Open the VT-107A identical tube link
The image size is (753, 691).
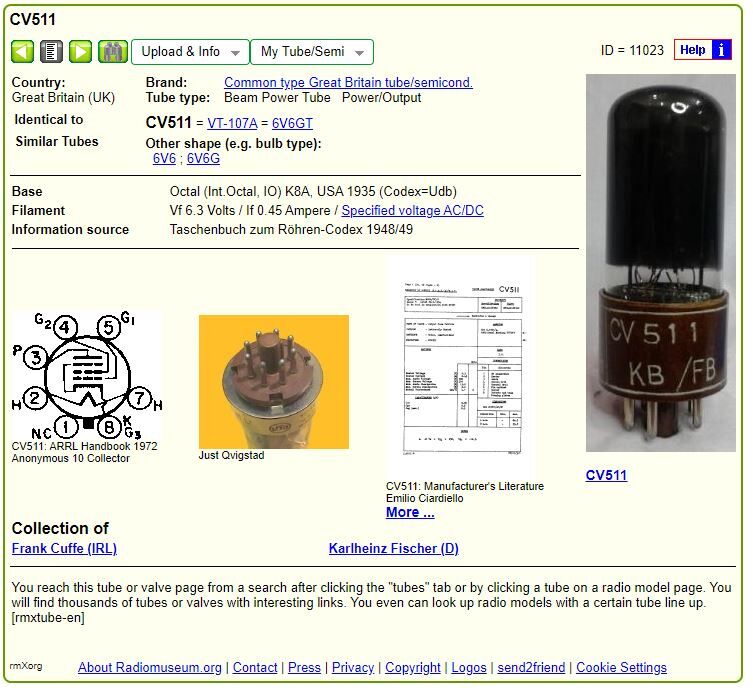point(232,123)
